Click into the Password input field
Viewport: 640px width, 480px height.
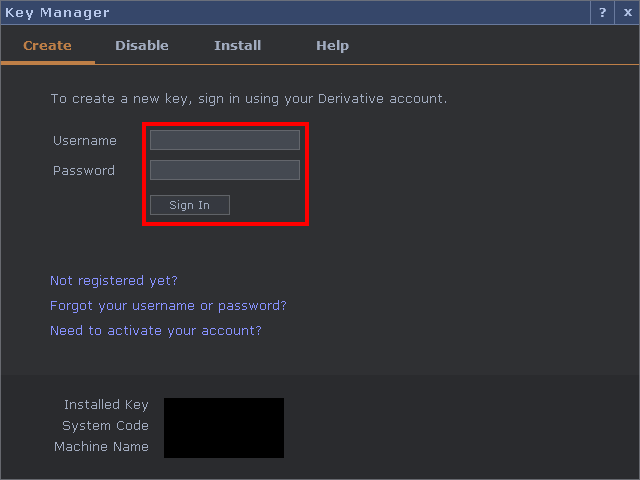point(225,170)
